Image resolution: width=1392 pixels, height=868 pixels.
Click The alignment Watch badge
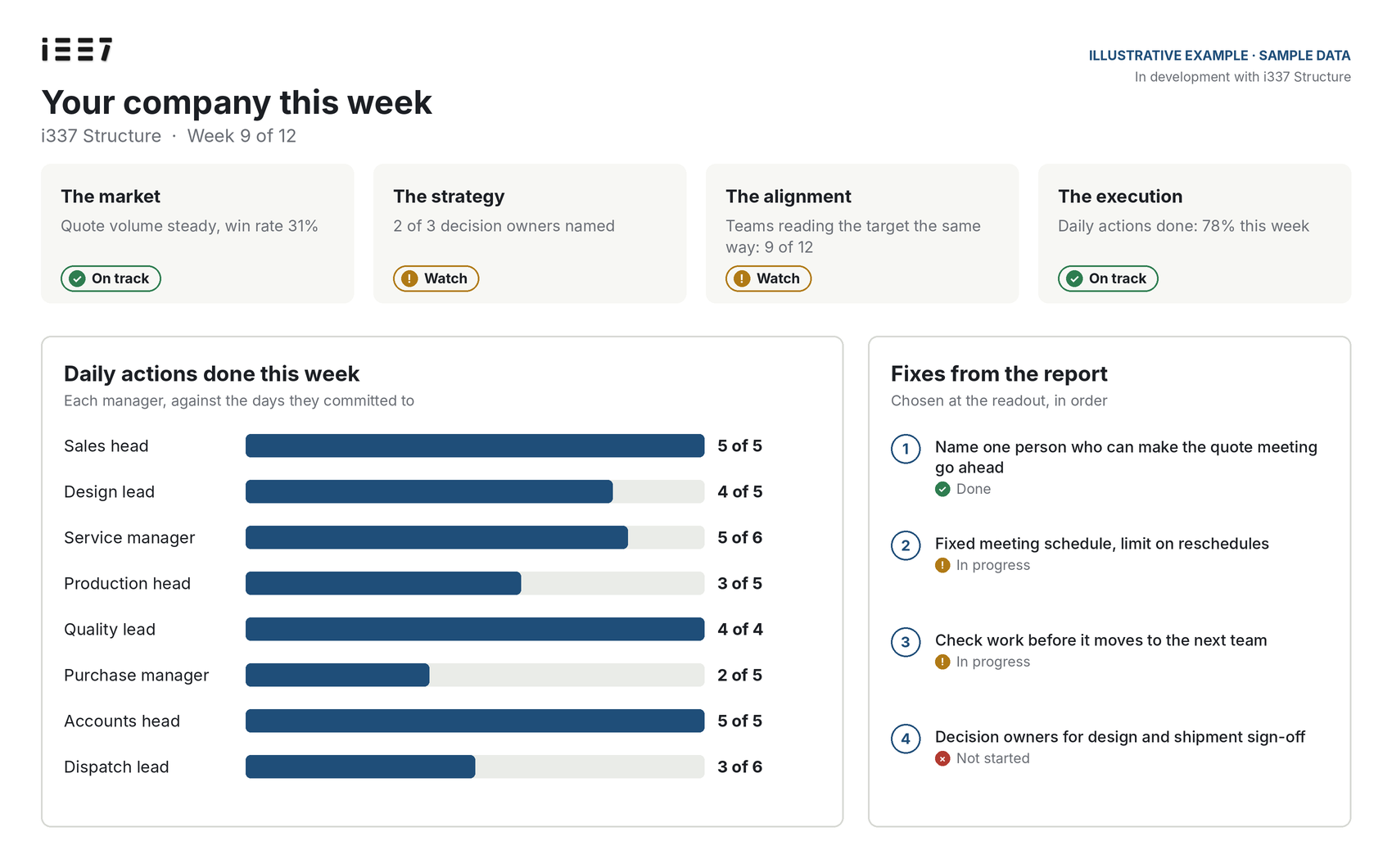tap(768, 278)
